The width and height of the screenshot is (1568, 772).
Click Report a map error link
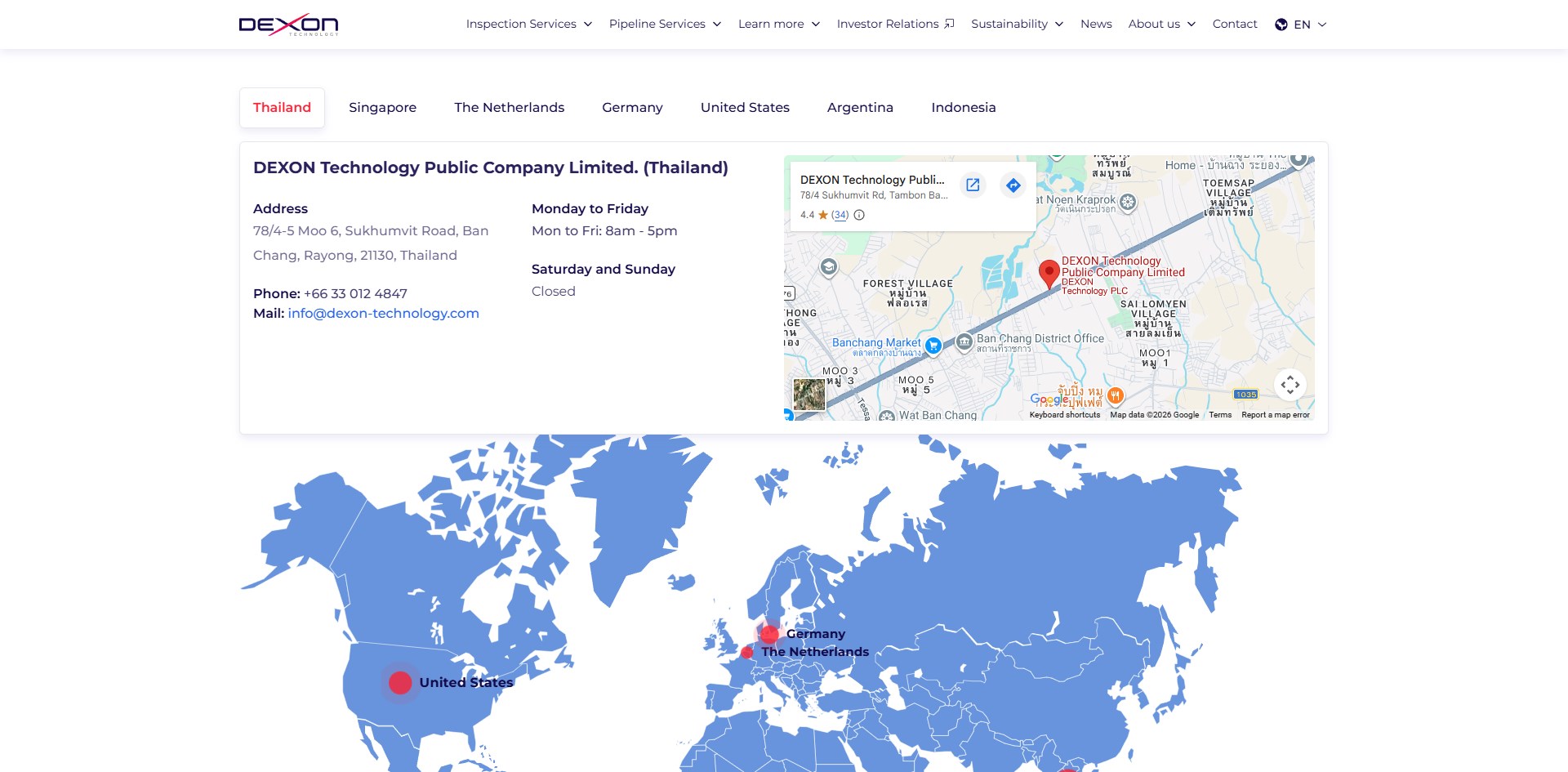[1276, 415]
